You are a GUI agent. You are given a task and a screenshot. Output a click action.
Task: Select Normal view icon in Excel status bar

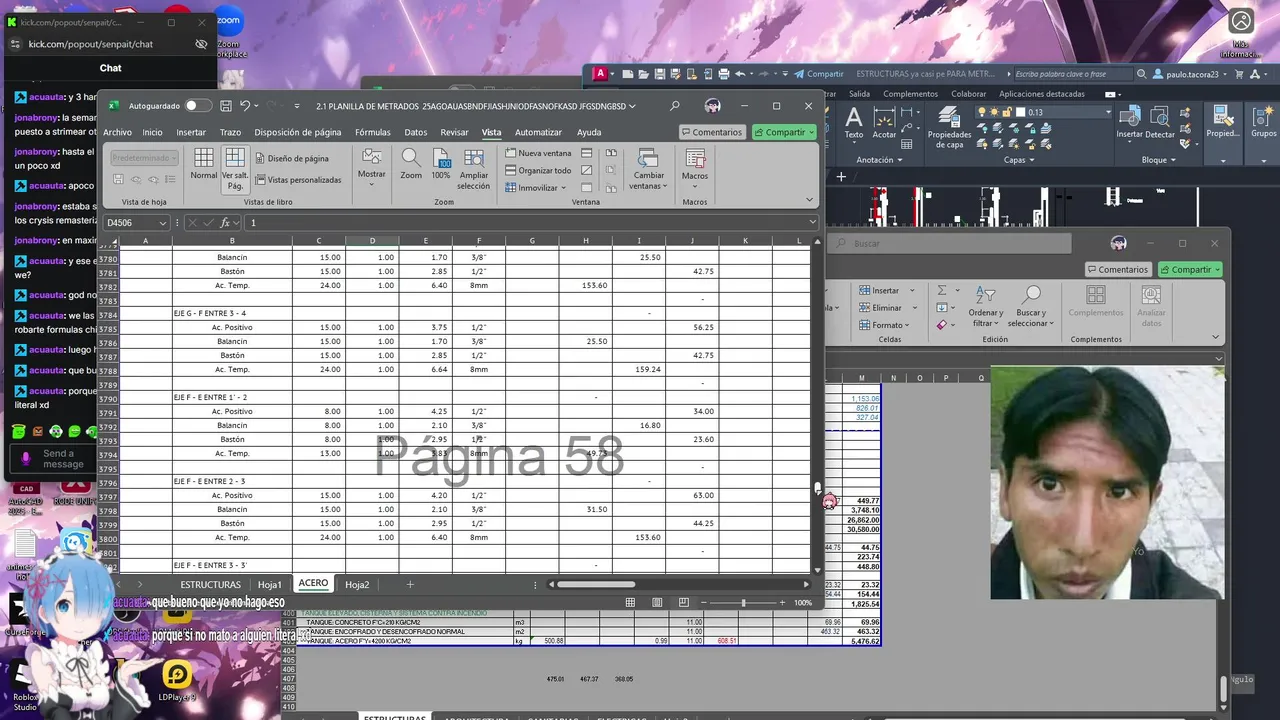pos(630,603)
